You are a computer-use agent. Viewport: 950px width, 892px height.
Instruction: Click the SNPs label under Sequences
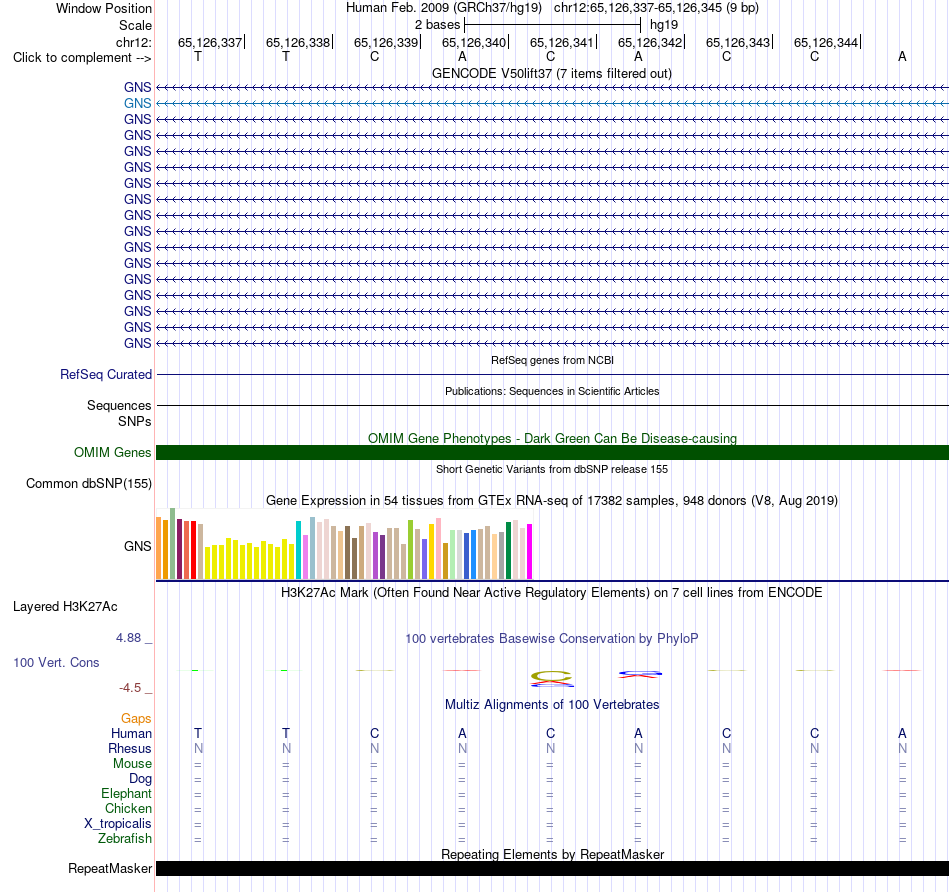click(x=135, y=421)
